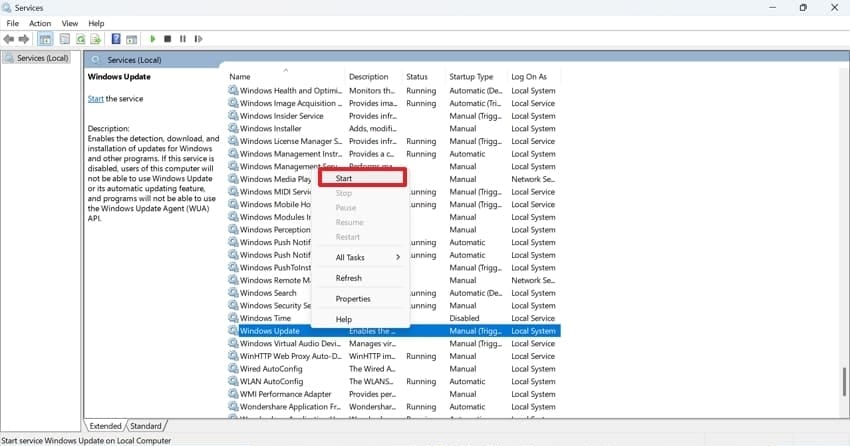Click the magnifier icon in Services (Local) header
The image size is (850, 446).
96,60
